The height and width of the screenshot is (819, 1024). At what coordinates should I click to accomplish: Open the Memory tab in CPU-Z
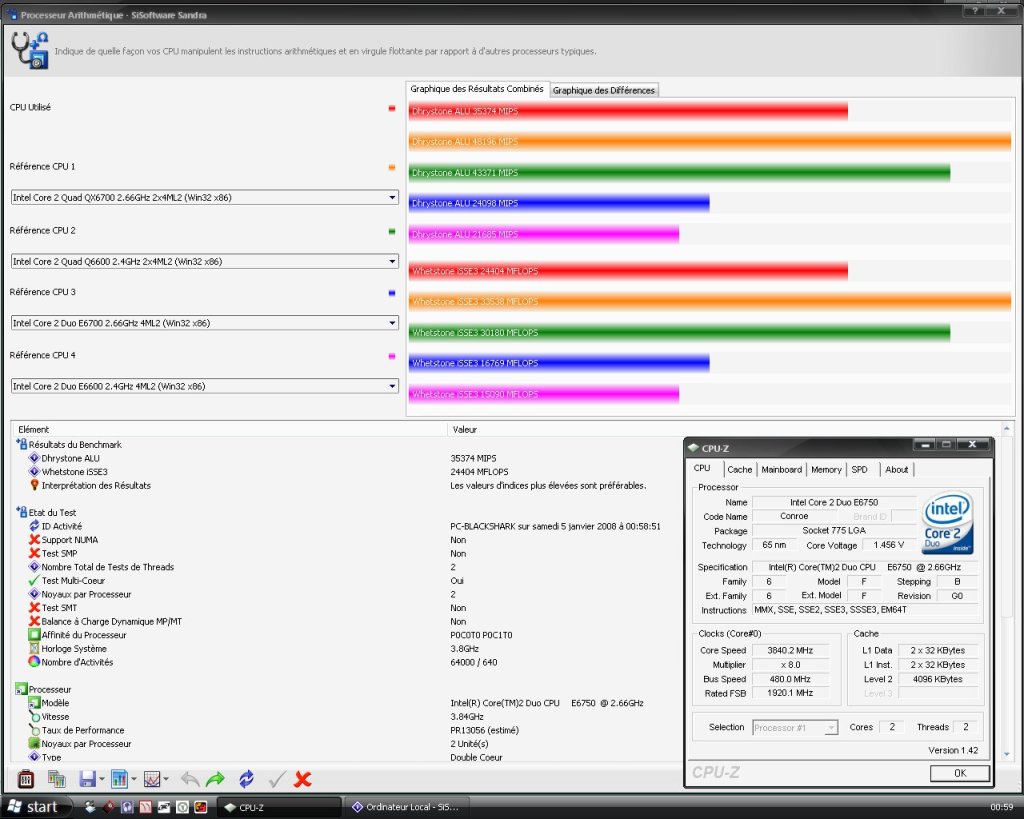(826, 470)
